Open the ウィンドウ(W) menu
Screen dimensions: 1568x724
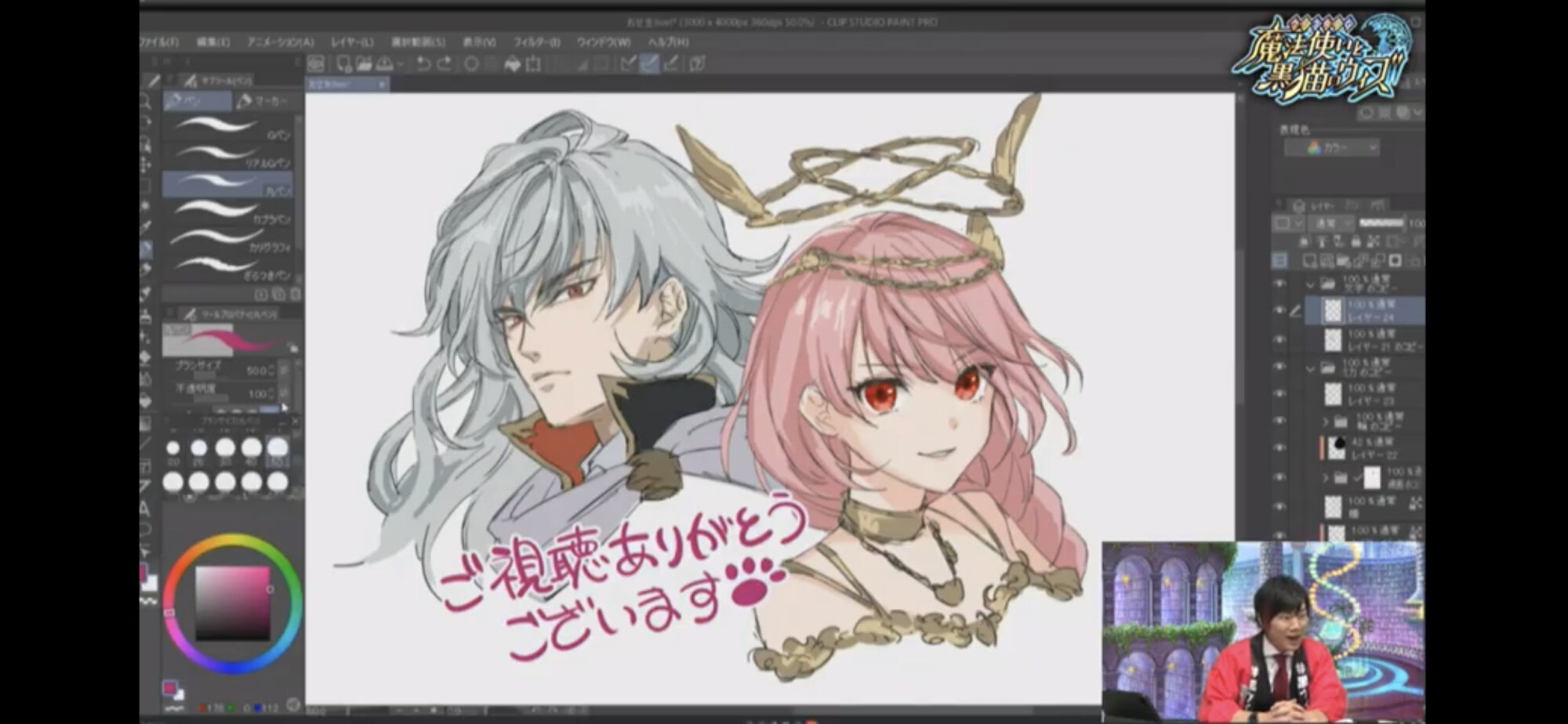click(604, 42)
